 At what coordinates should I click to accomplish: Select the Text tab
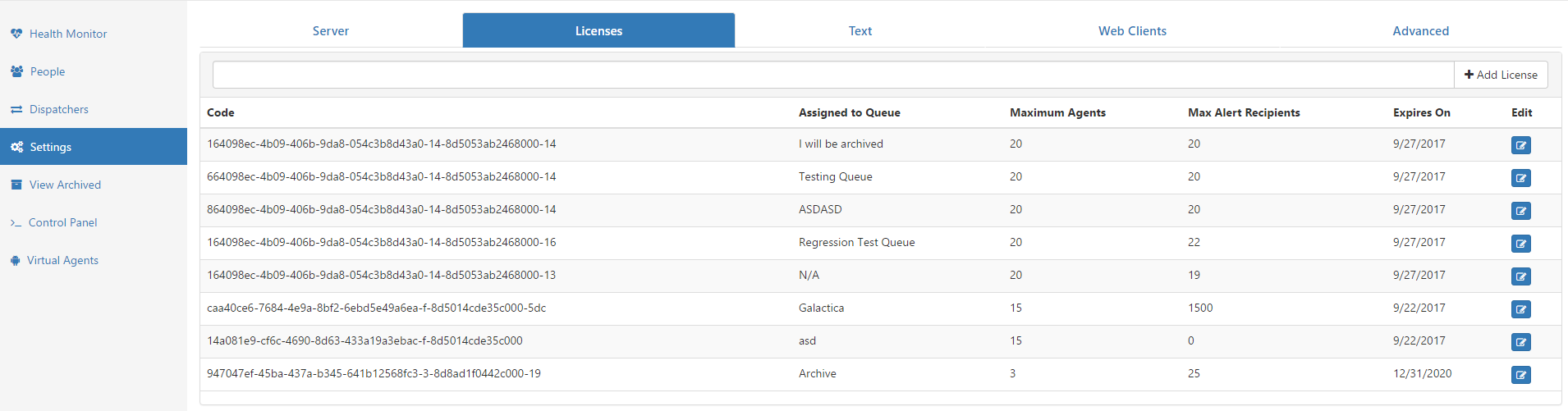860,30
